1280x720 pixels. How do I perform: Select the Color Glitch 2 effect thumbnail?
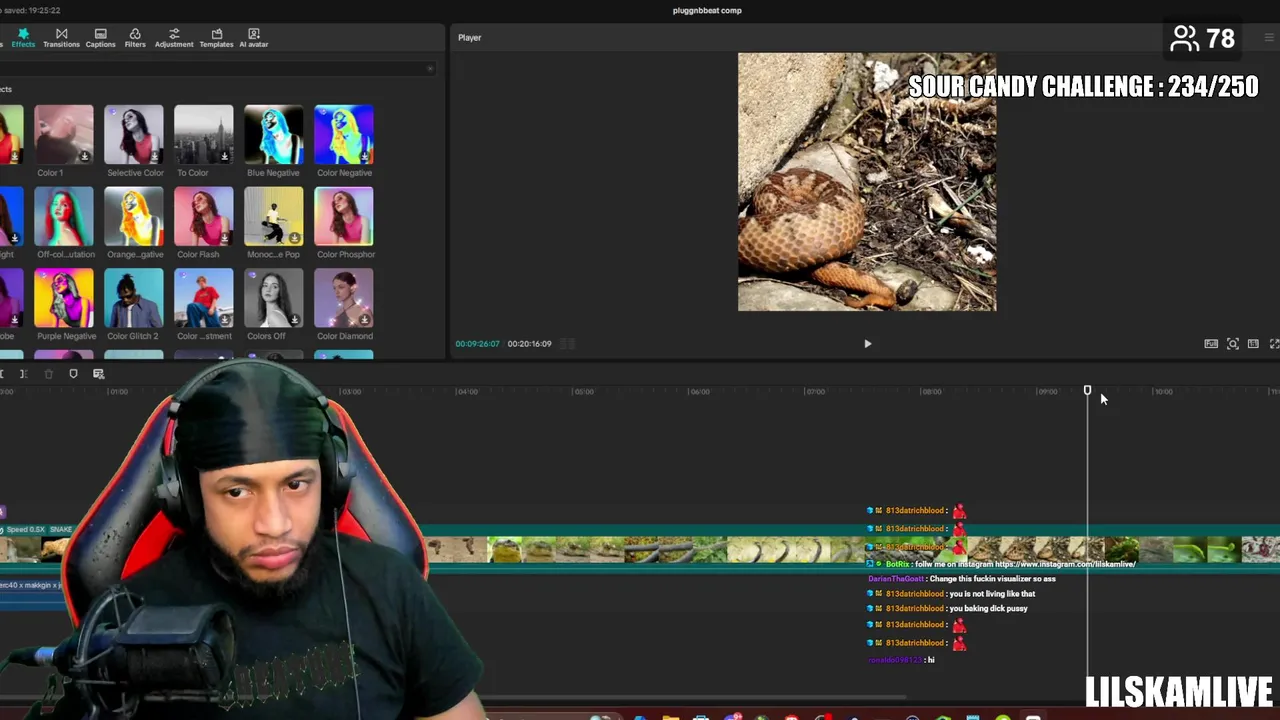coord(134,298)
